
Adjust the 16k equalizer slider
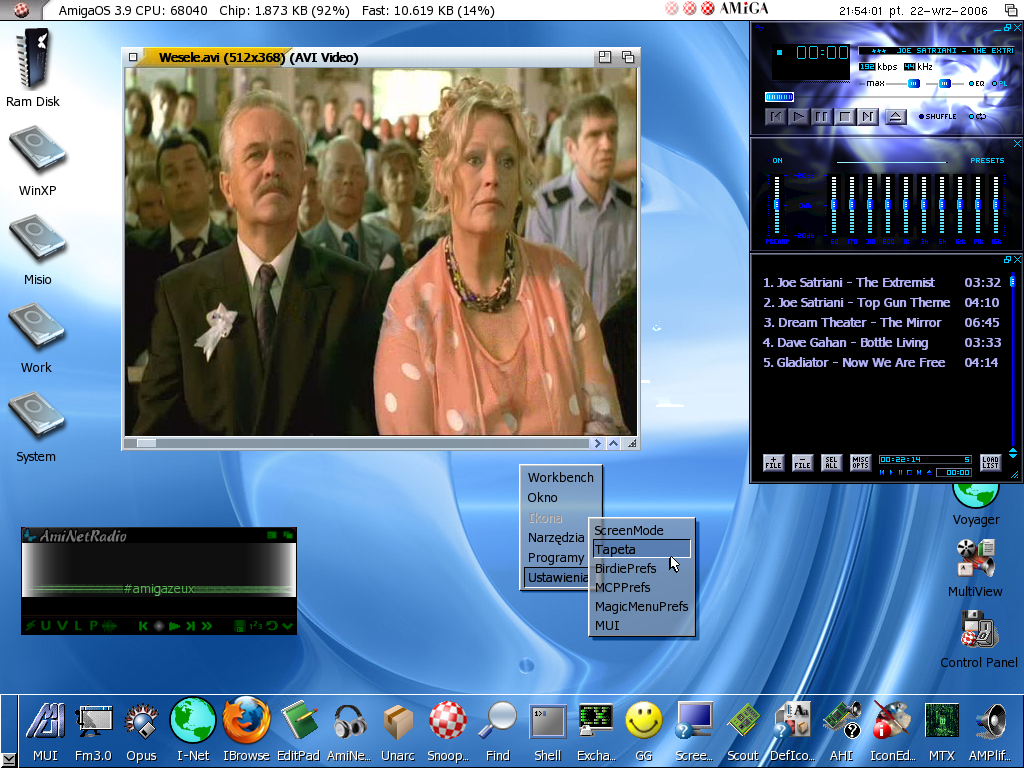[x=996, y=204]
